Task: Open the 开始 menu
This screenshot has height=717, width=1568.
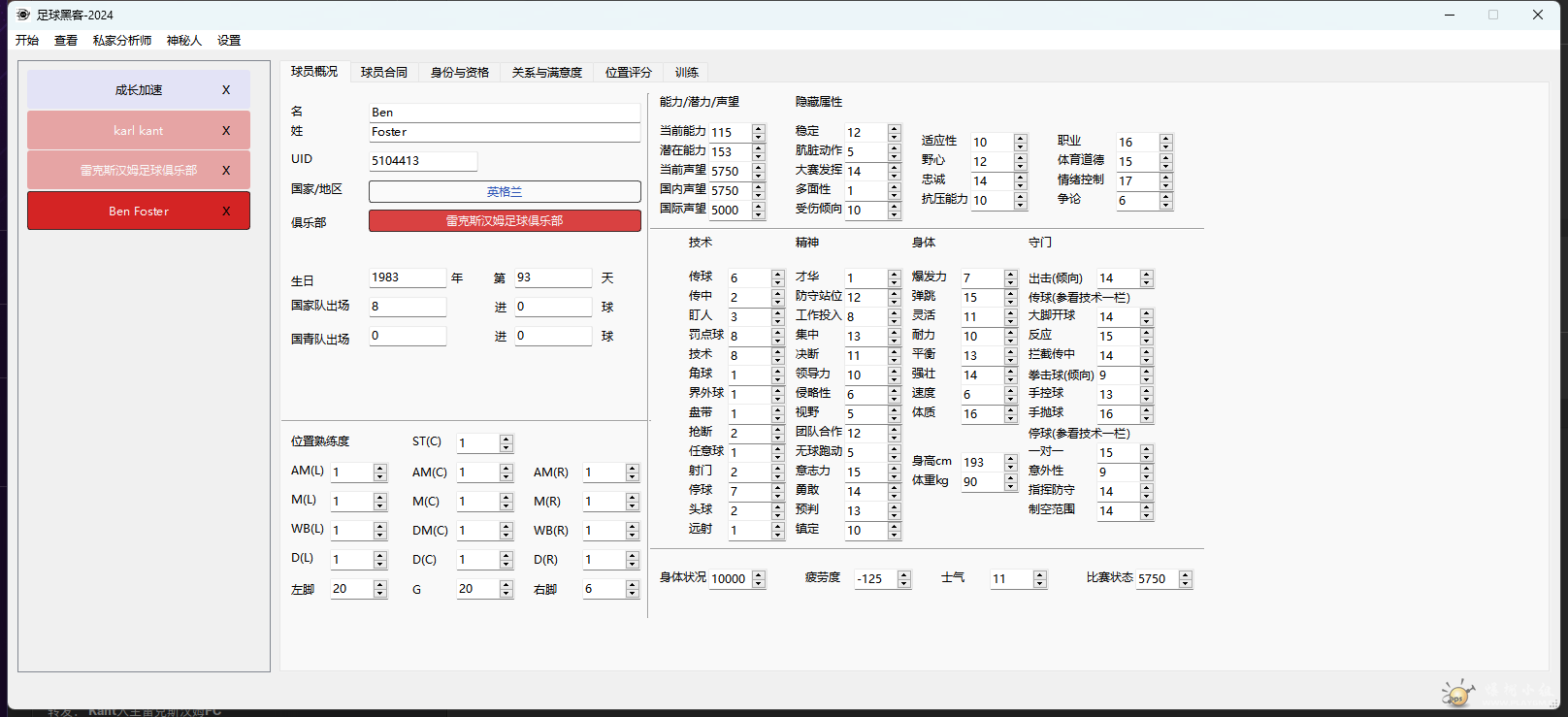Action: [27, 41]
